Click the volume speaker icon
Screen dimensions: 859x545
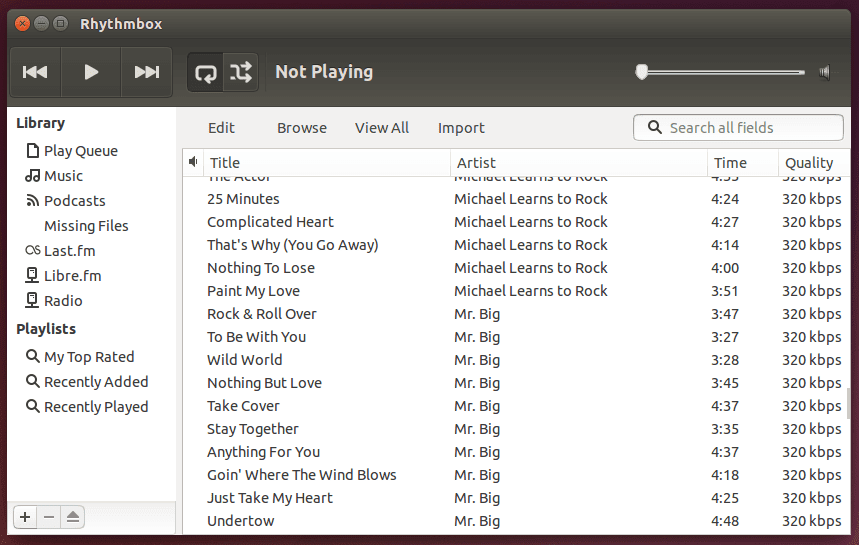[x=825, y=72]
